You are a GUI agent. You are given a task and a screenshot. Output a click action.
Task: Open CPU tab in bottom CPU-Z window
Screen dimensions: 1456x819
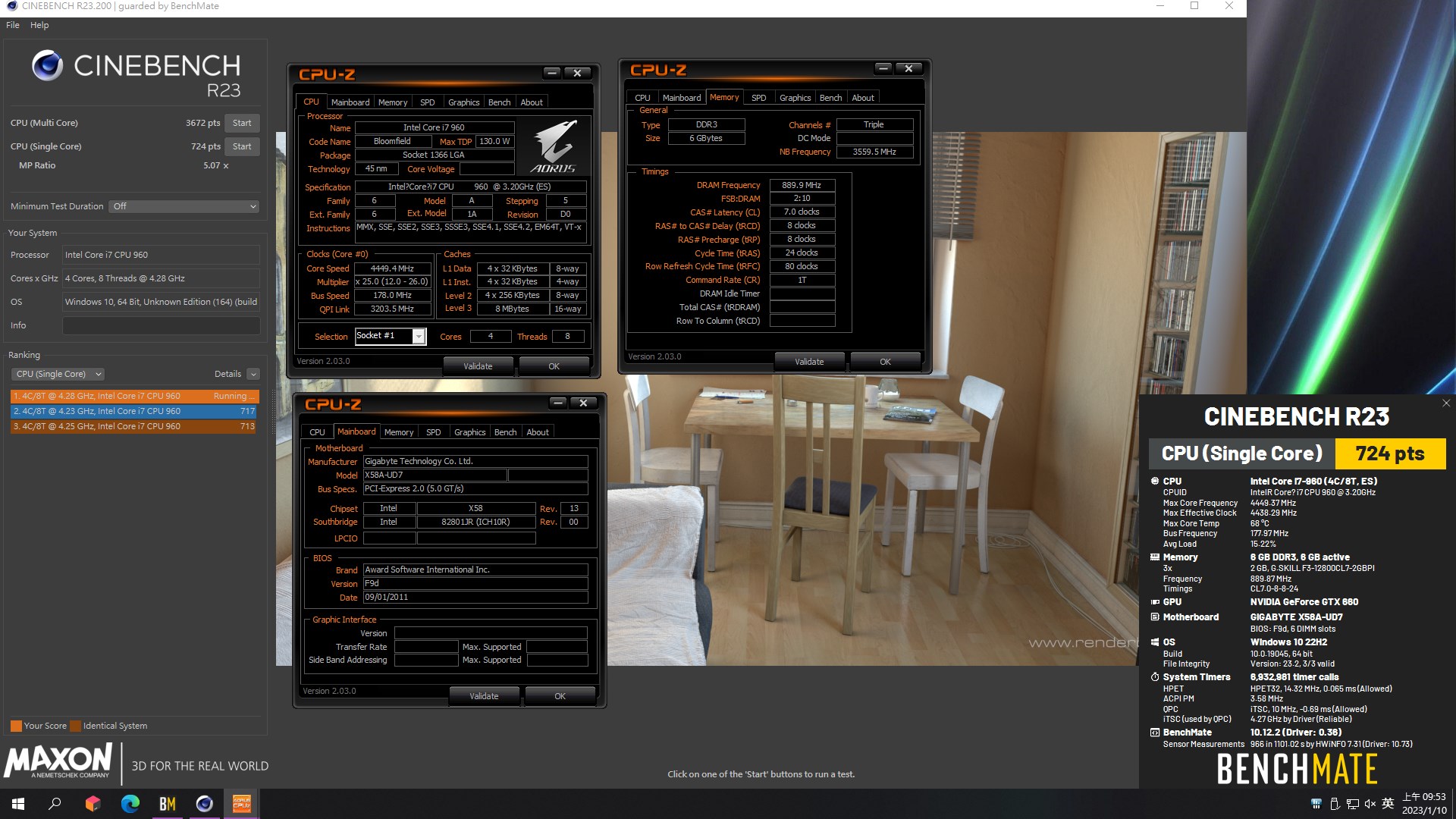317,432
